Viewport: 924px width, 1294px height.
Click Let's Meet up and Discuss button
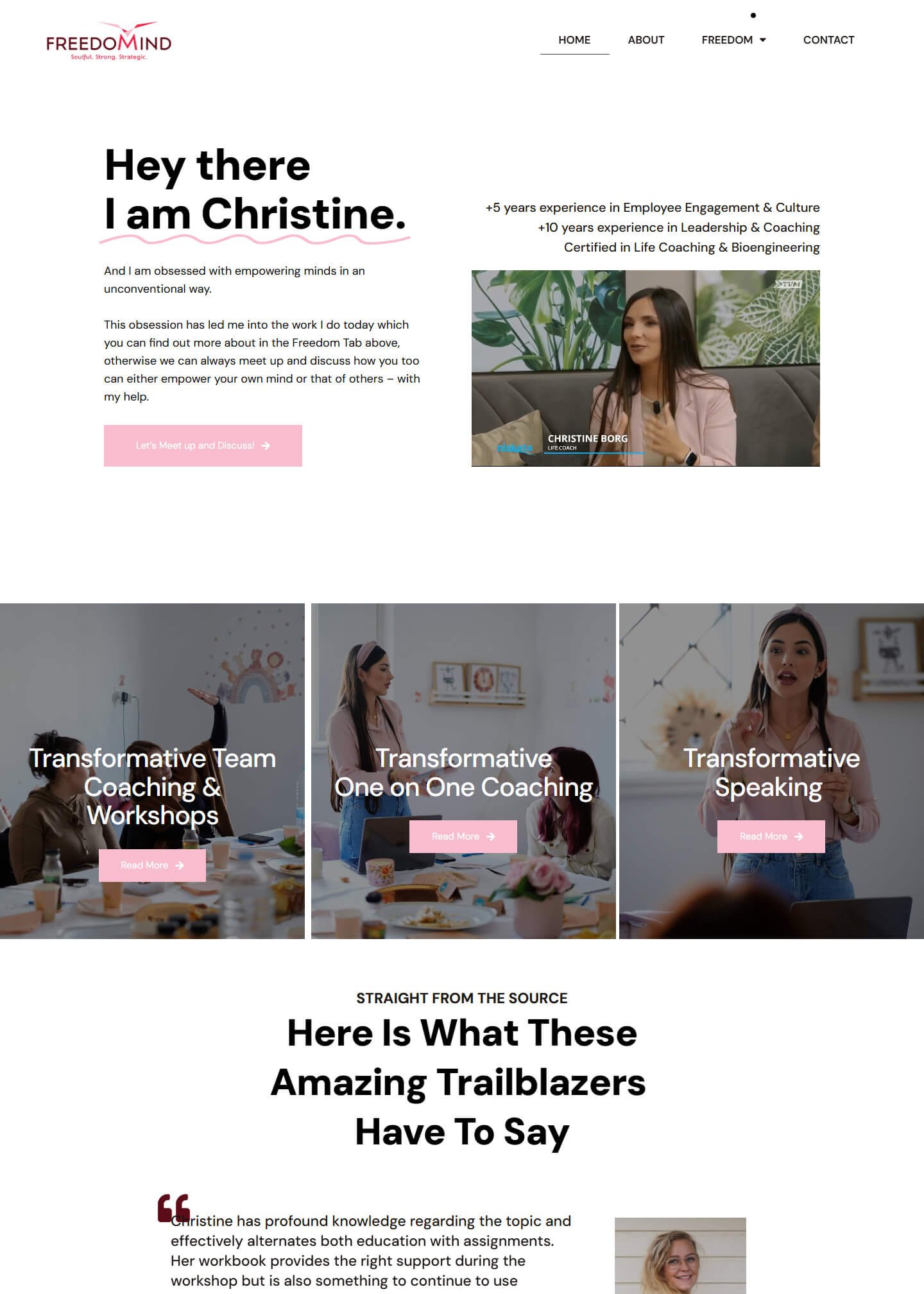203,445
